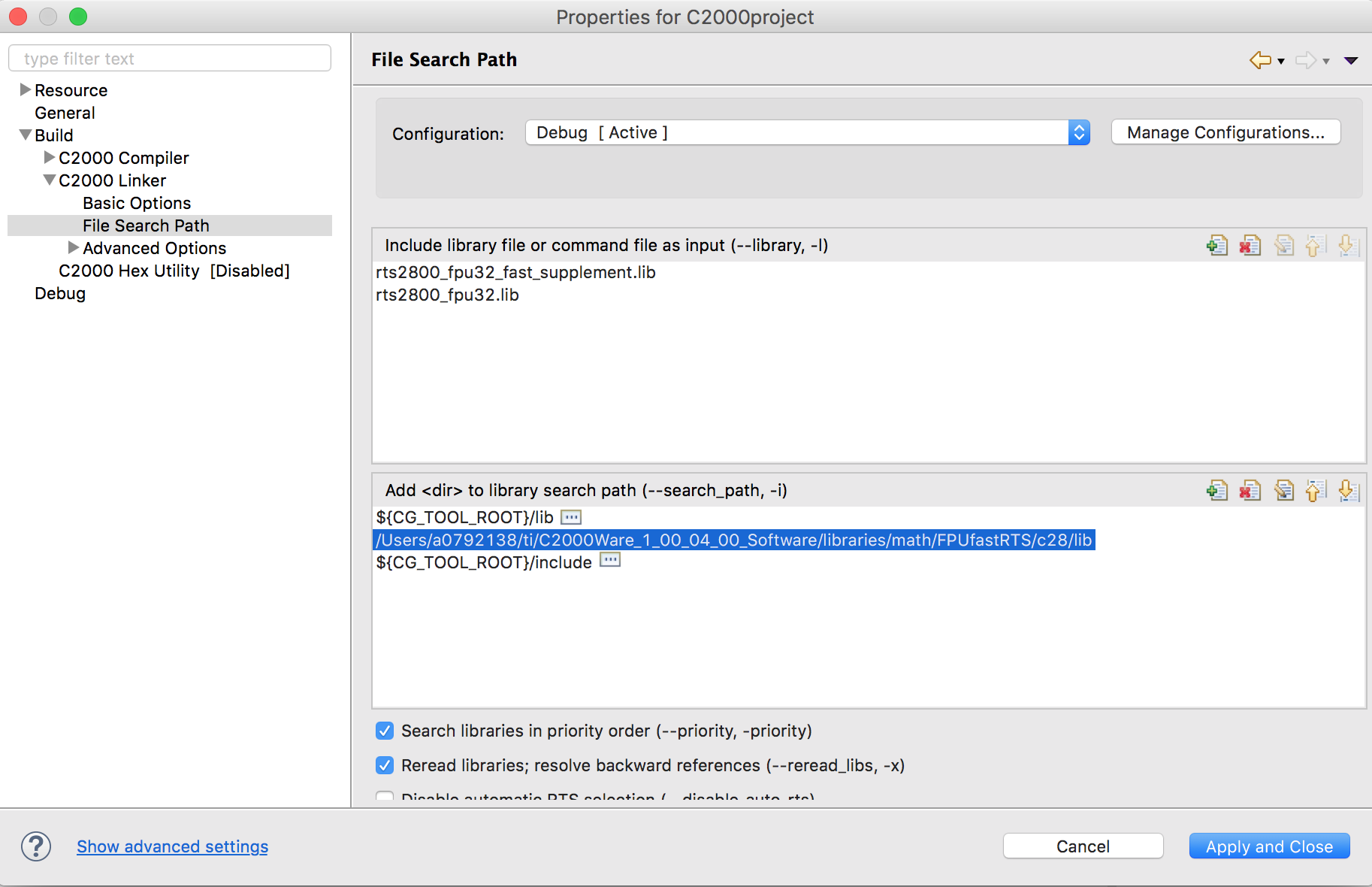Uncheck Search libraries in priority order
The width and height of the screenshot is (1372, 887).
point(385,731)
